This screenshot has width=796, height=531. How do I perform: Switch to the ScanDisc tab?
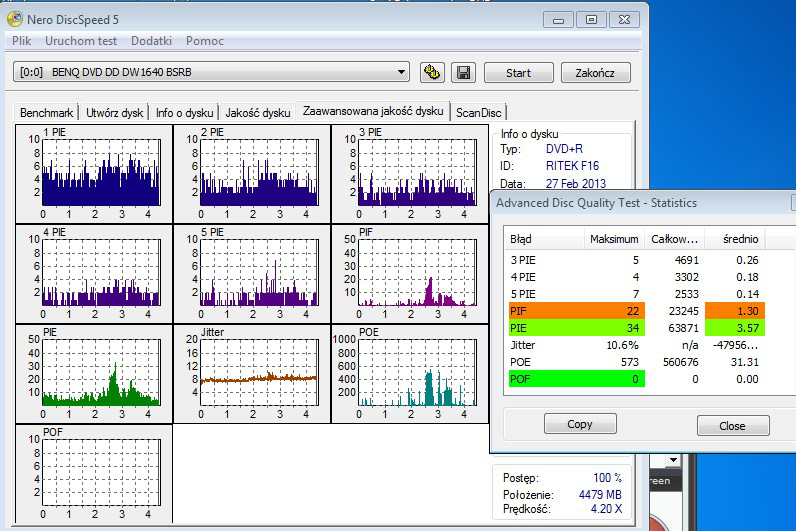(478, 113)
